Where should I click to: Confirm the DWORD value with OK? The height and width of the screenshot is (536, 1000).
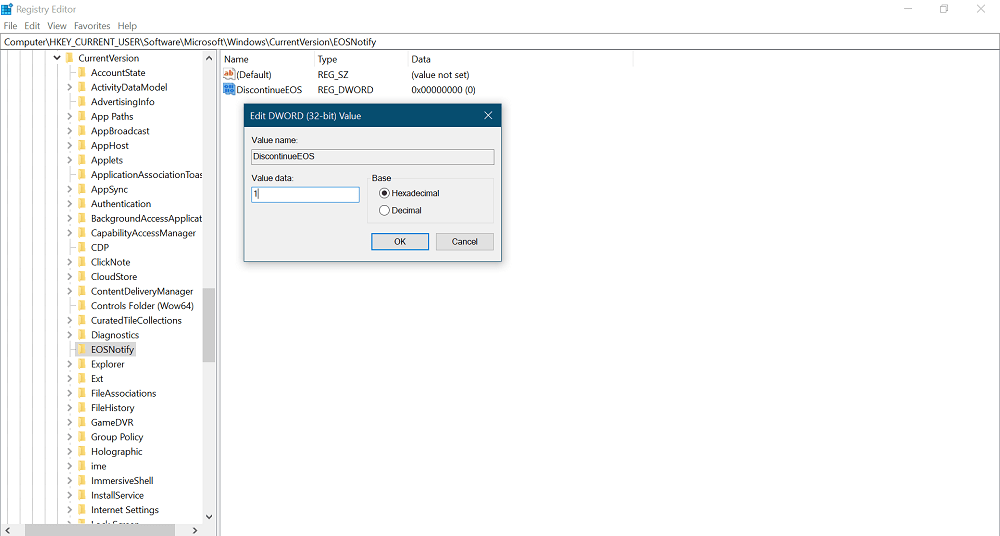point(400,241)
